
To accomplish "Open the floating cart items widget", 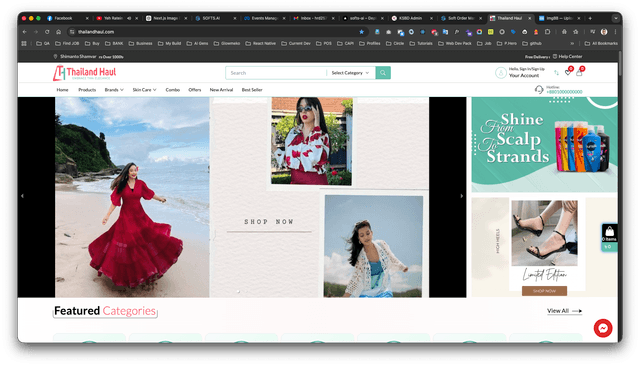I will point(609,237).
